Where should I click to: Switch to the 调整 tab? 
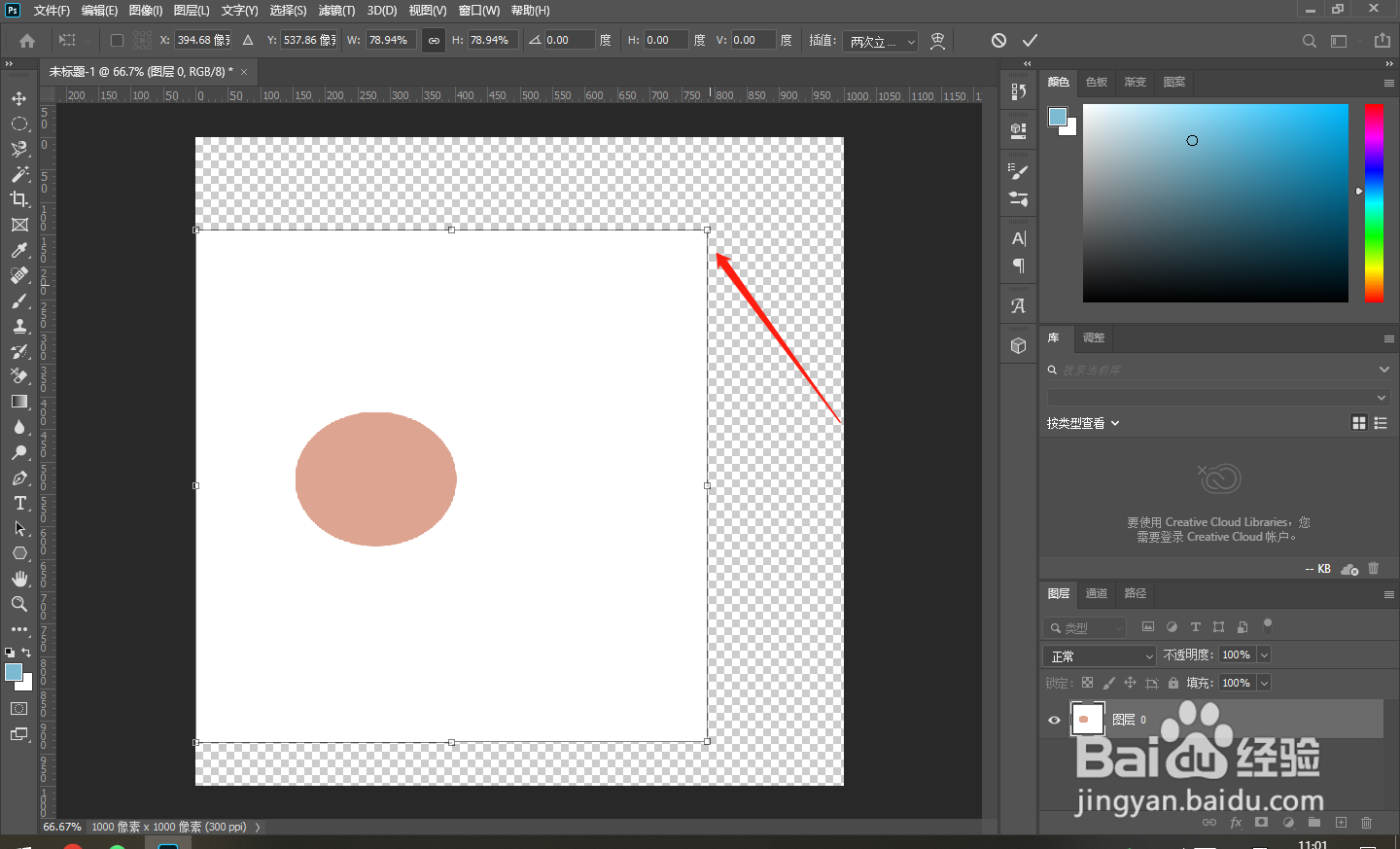[1094, 338]
